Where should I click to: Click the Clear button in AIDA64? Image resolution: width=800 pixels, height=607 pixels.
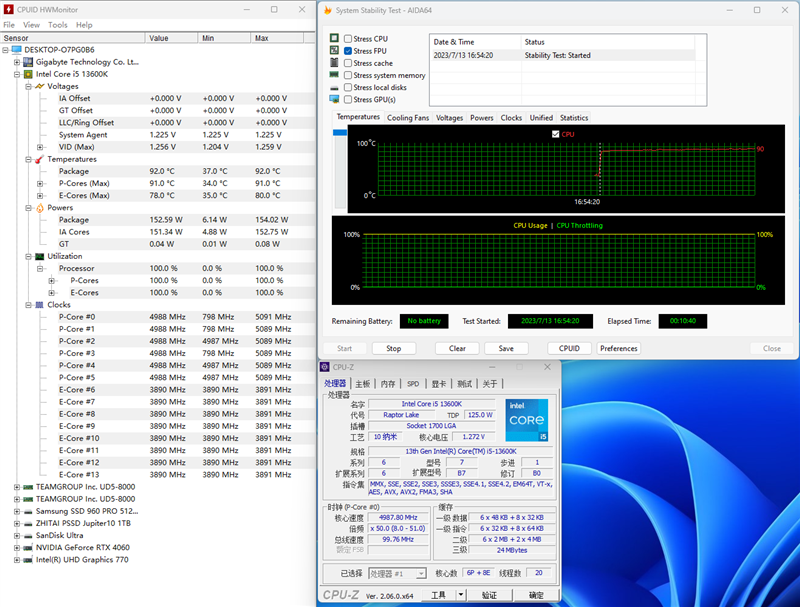pyautogui.click(x=457, y=348)
